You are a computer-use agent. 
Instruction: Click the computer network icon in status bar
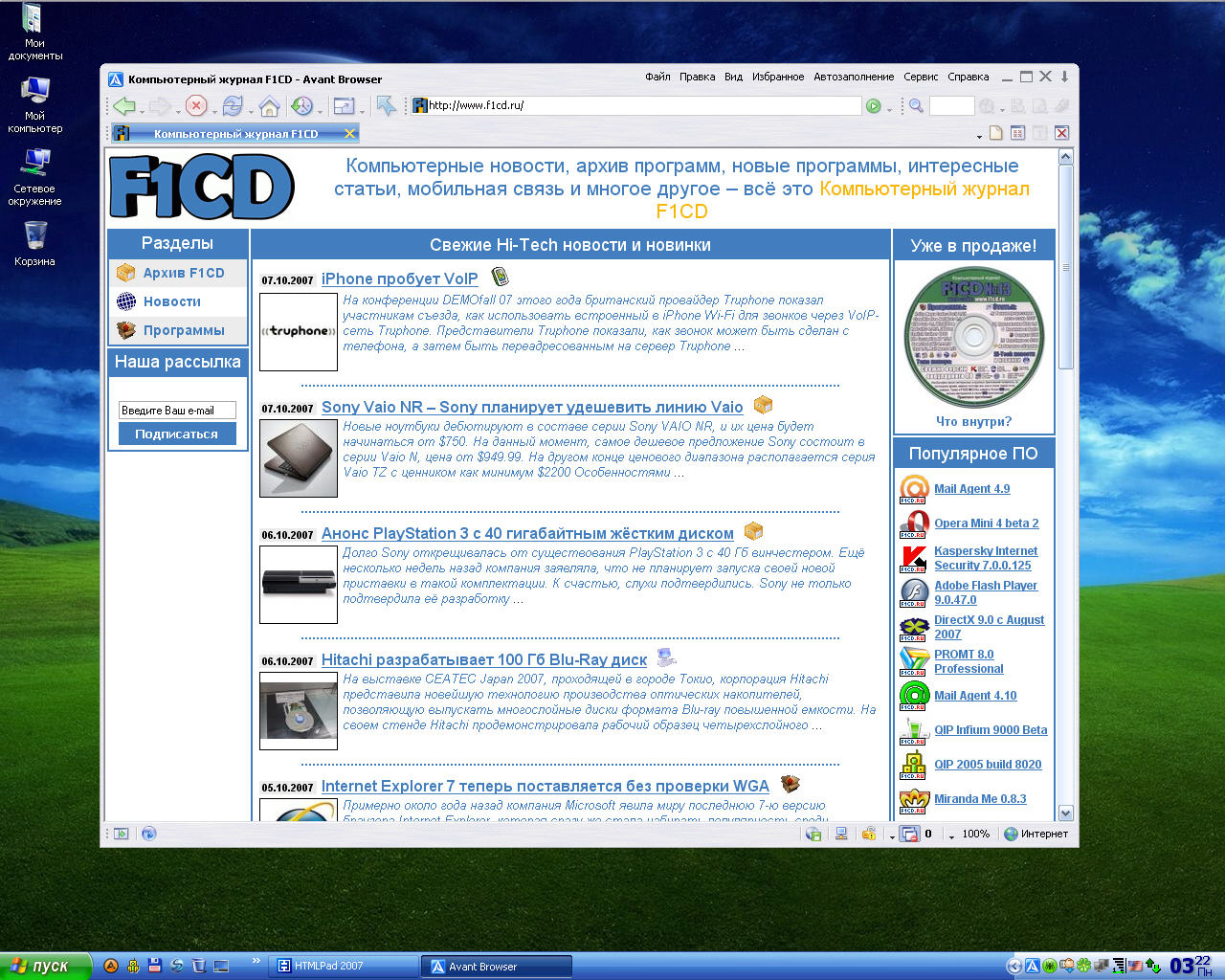841,834
